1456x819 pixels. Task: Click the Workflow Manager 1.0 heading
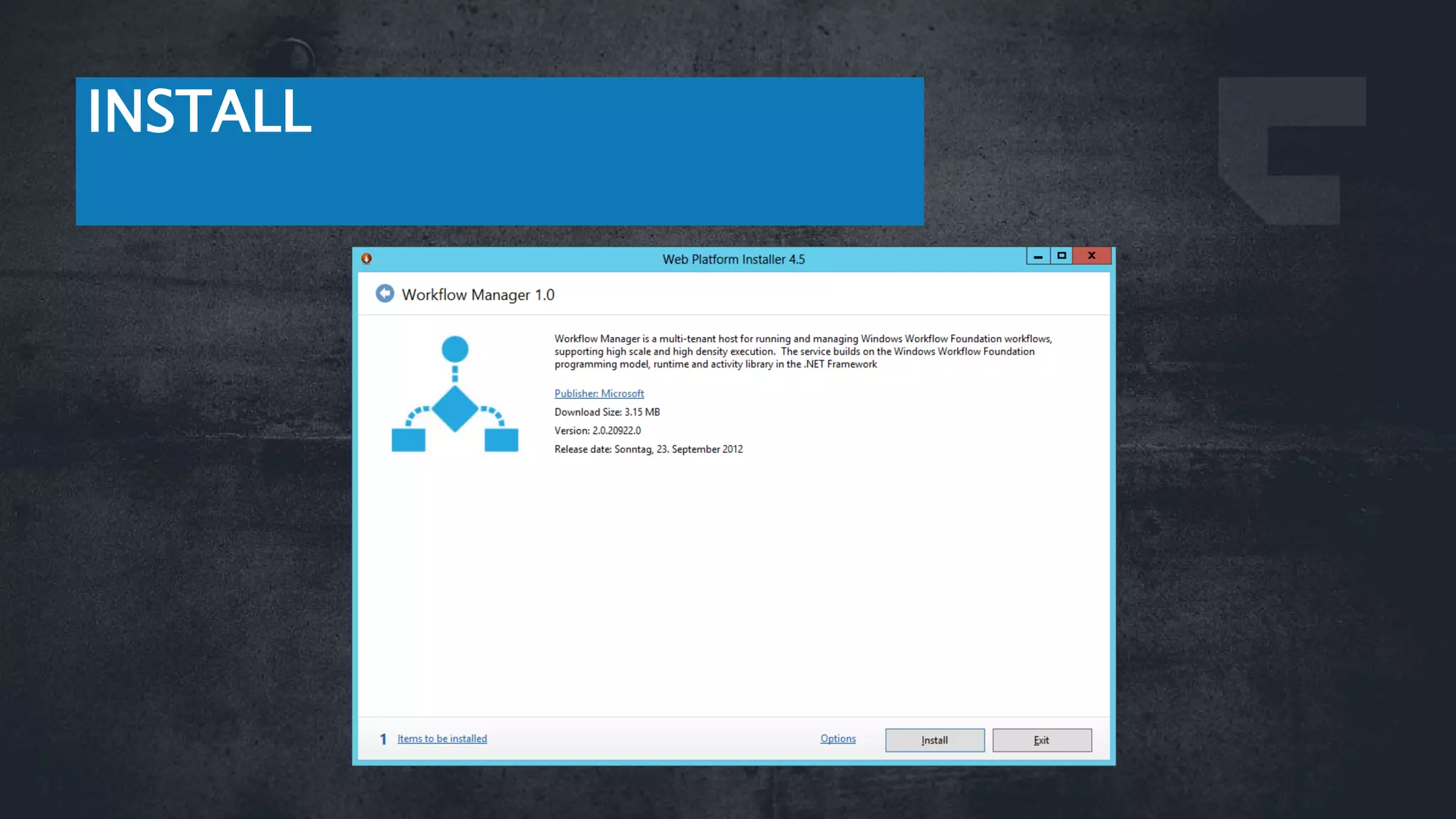pos(478,295)
